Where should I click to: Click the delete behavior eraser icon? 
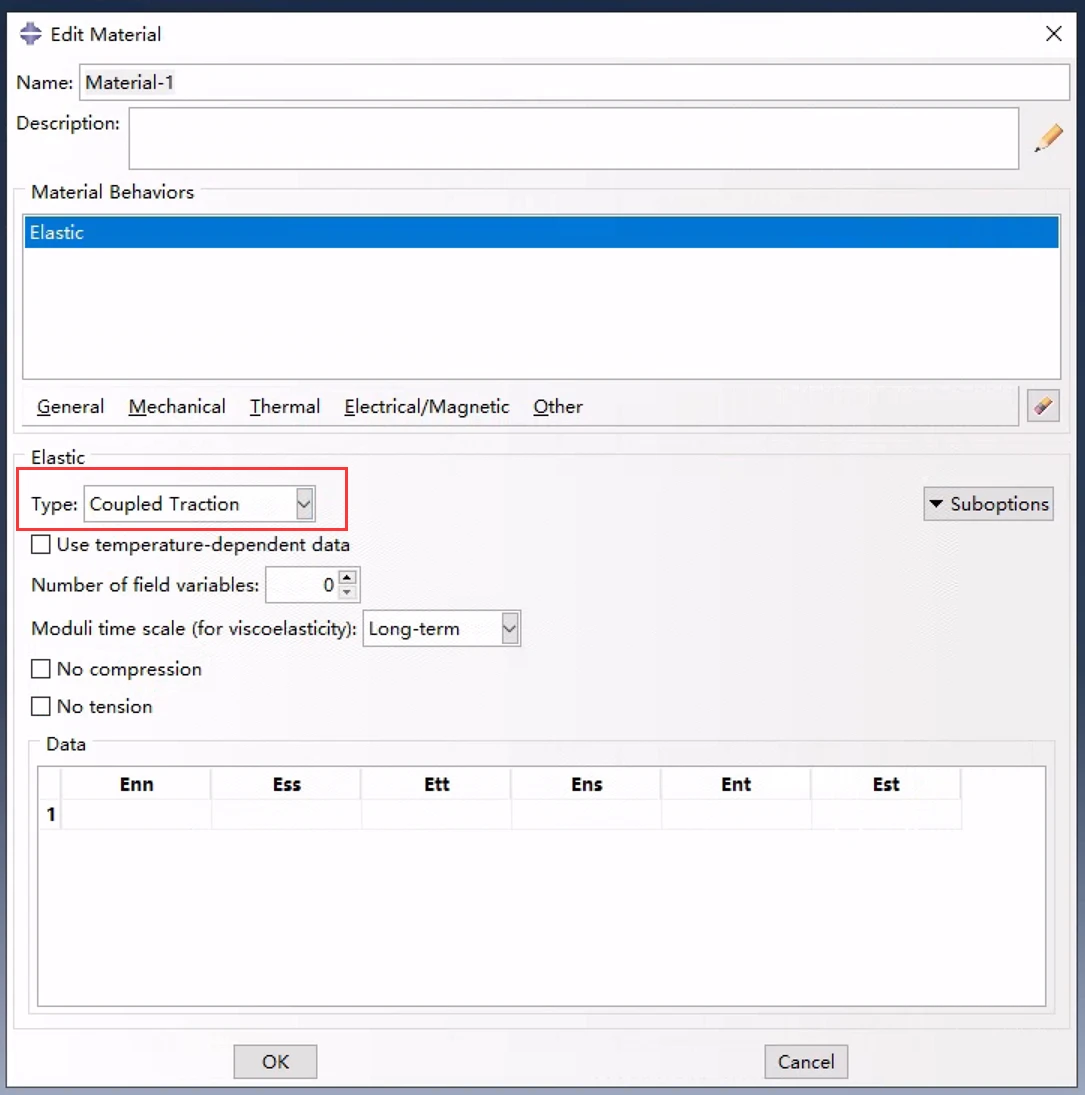(x=1043, y=406)
